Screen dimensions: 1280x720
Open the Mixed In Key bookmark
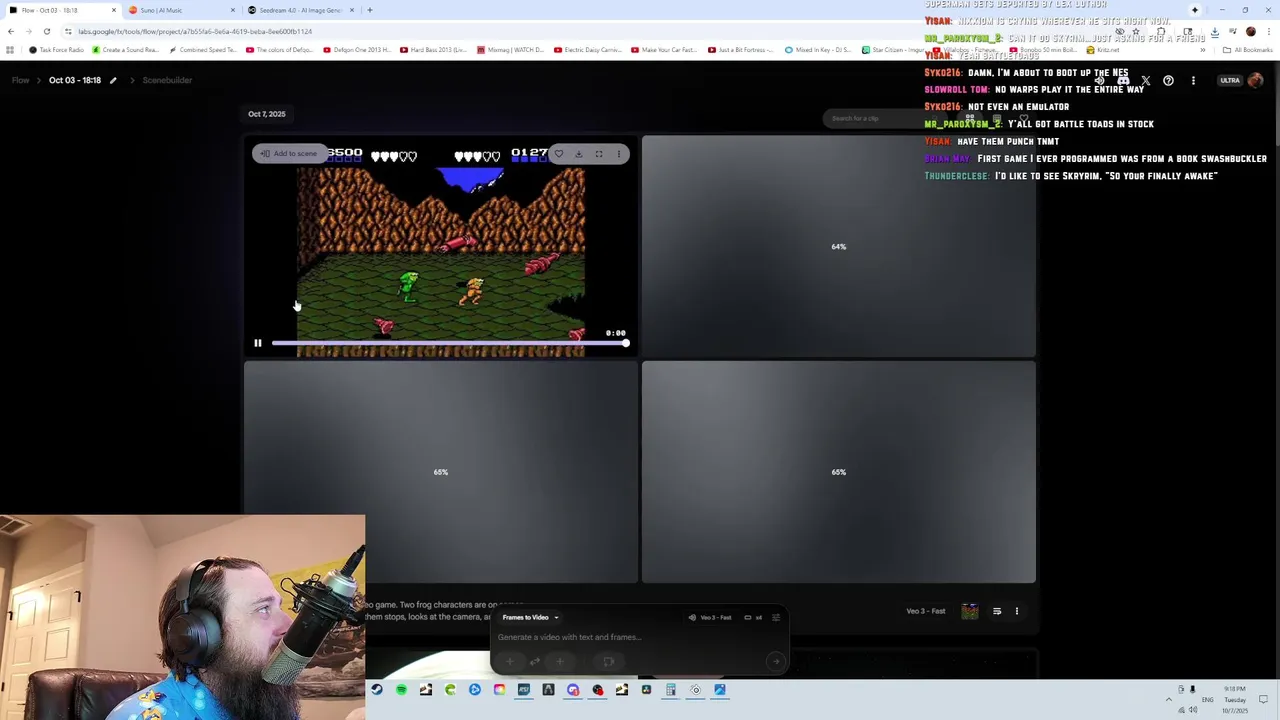pyautogui.click(x=818, y=50)
